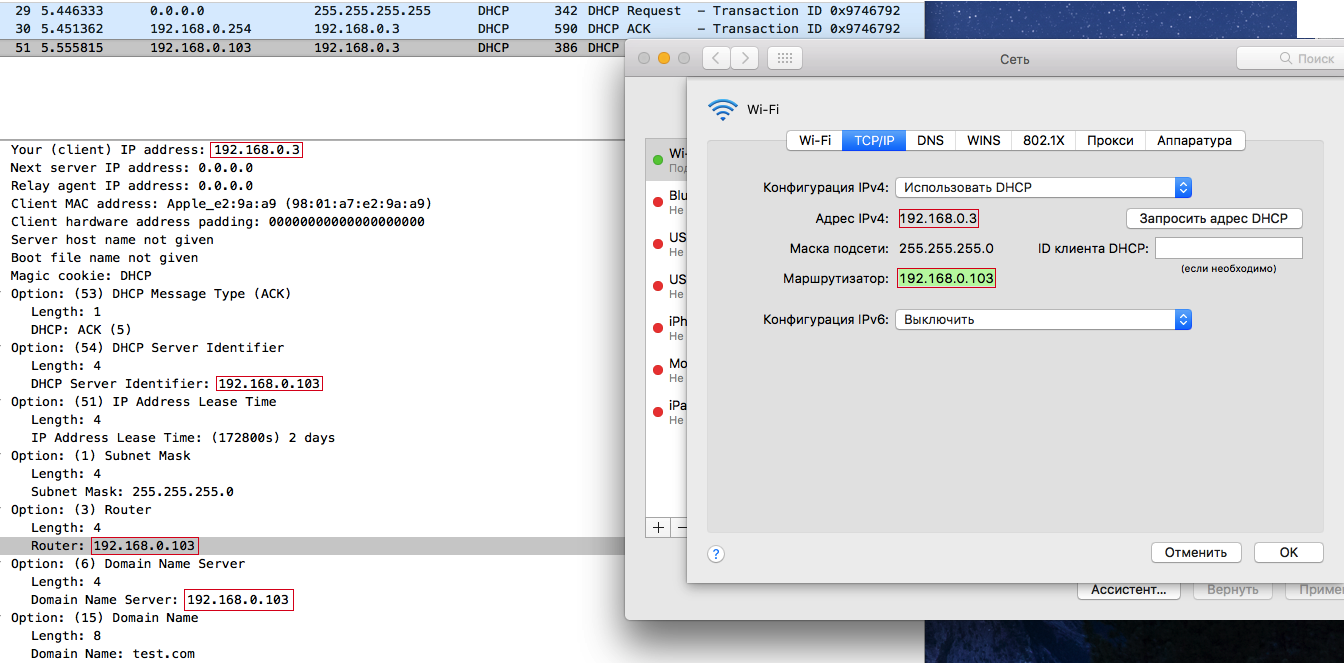Add a network service with plus button
This screenshot has height=663, width=1344.
[x=658, y=526]
